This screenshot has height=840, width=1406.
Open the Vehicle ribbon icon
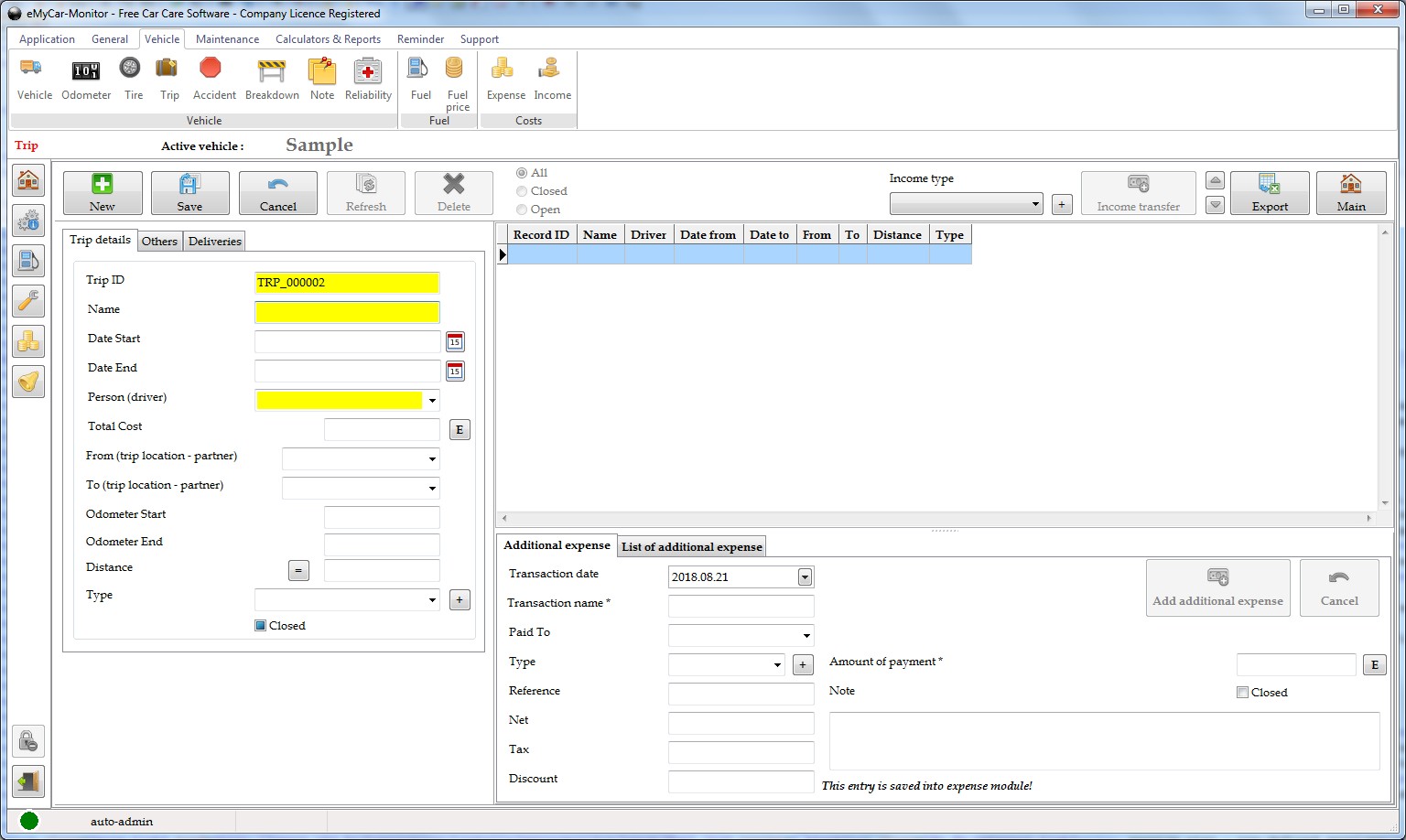tap(34, 78)
